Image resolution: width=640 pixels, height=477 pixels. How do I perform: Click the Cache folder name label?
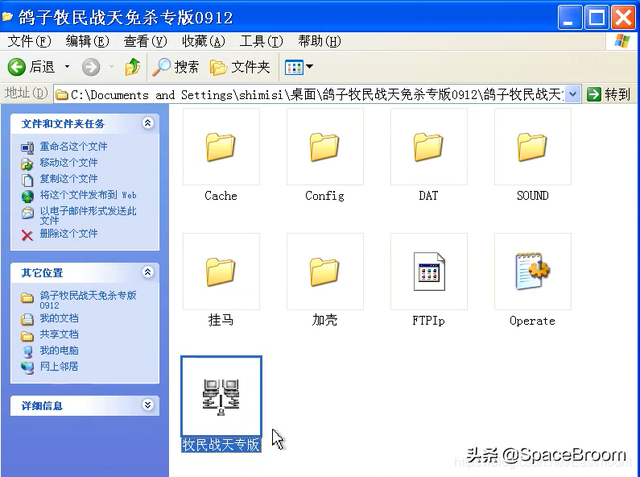point(221,196)
